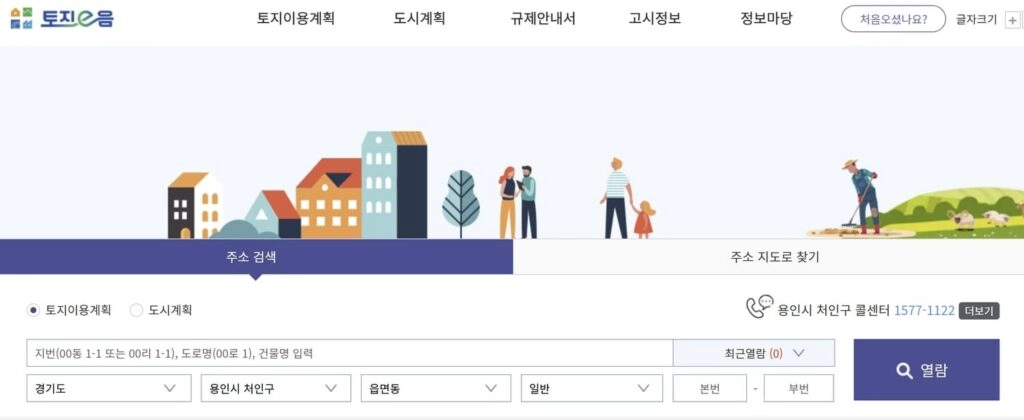Click the 본번 number input box
1024x420 pixels.
click(709, 388)
